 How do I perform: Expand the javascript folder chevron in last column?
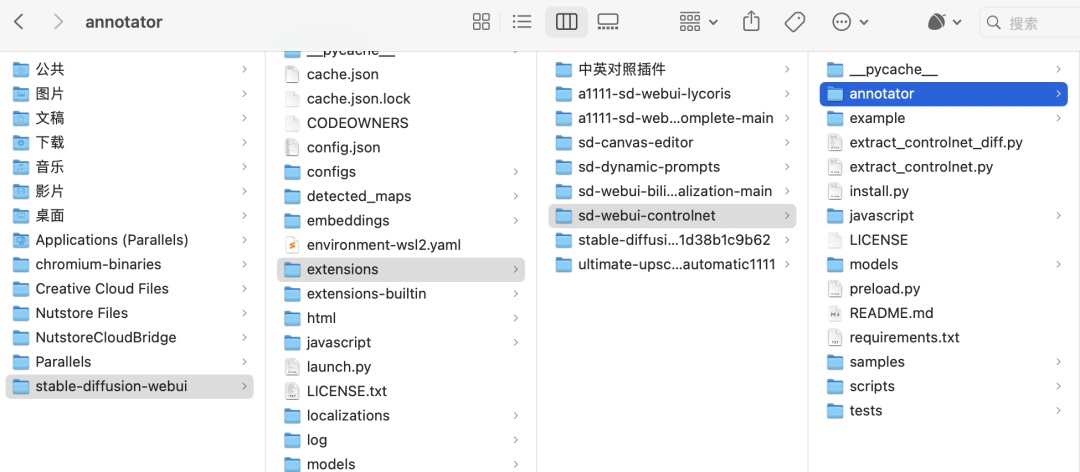1058,216
